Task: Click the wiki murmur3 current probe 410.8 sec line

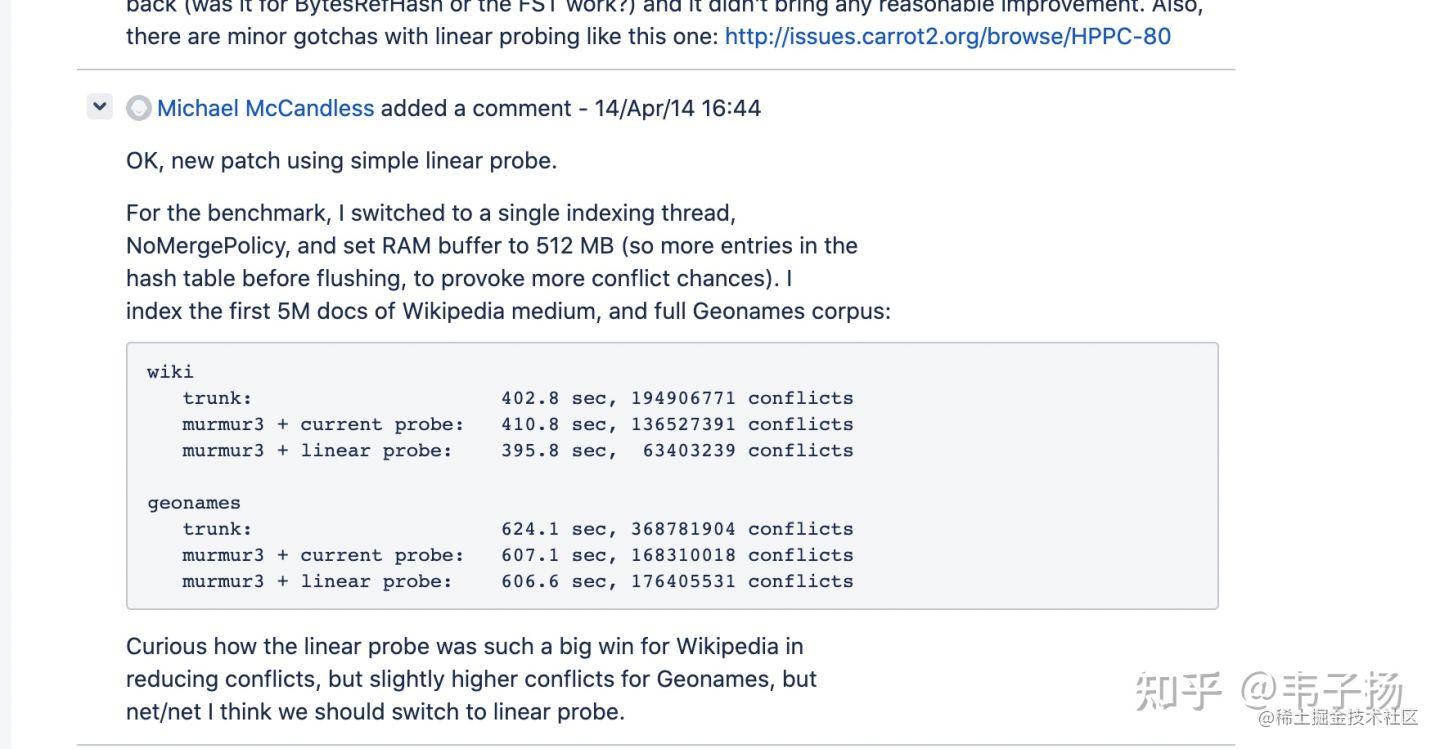Action: tap(517, 424)
